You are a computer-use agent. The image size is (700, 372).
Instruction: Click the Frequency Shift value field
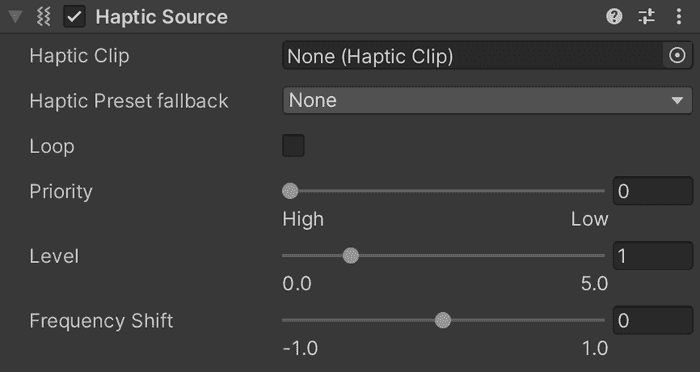653,321
